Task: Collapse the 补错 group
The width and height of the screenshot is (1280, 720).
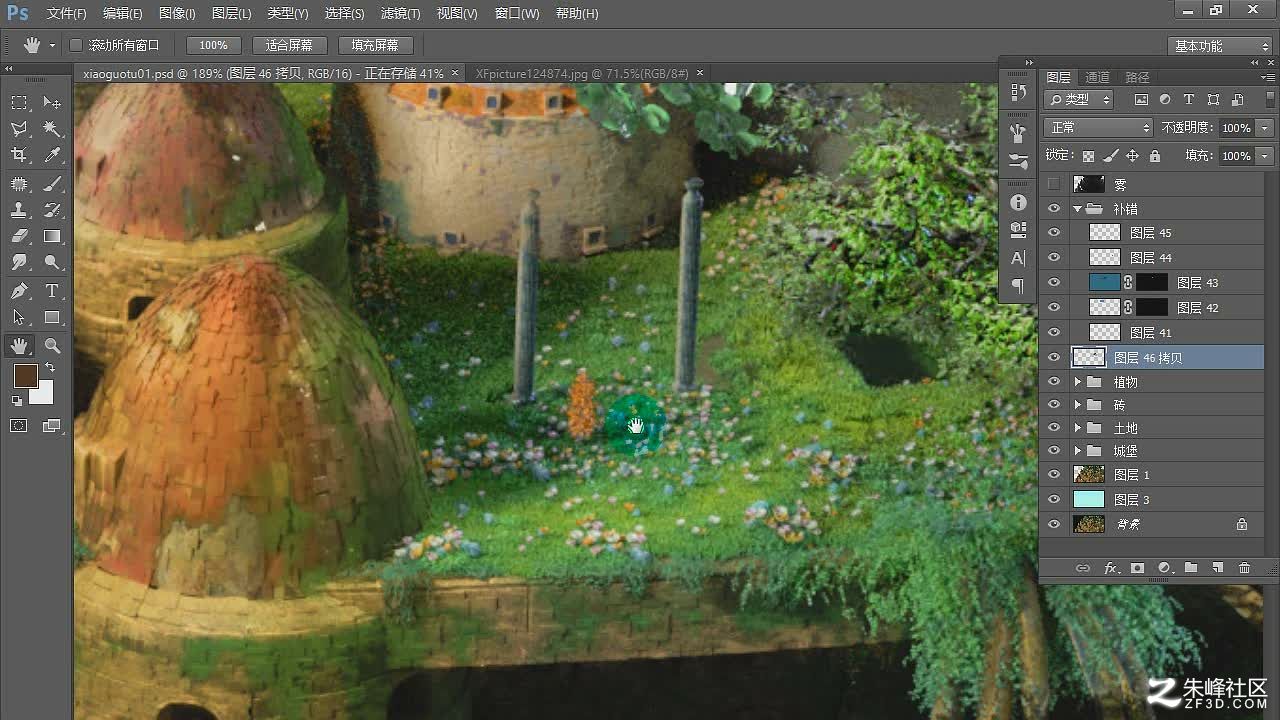Action: (x=1078, y=209)
